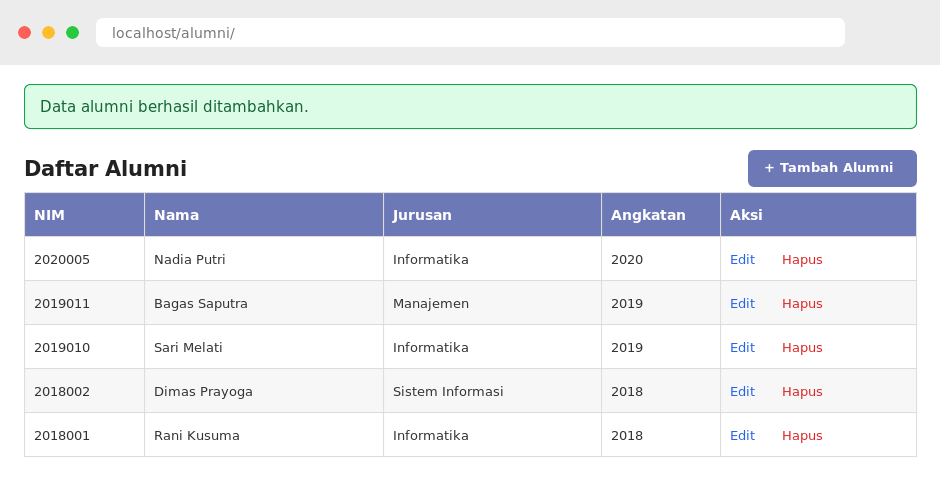Image resolution: width=940 pixels, height=480 pixels.
Task: Edit the Nadia Putri row
Action: point(742,259)
